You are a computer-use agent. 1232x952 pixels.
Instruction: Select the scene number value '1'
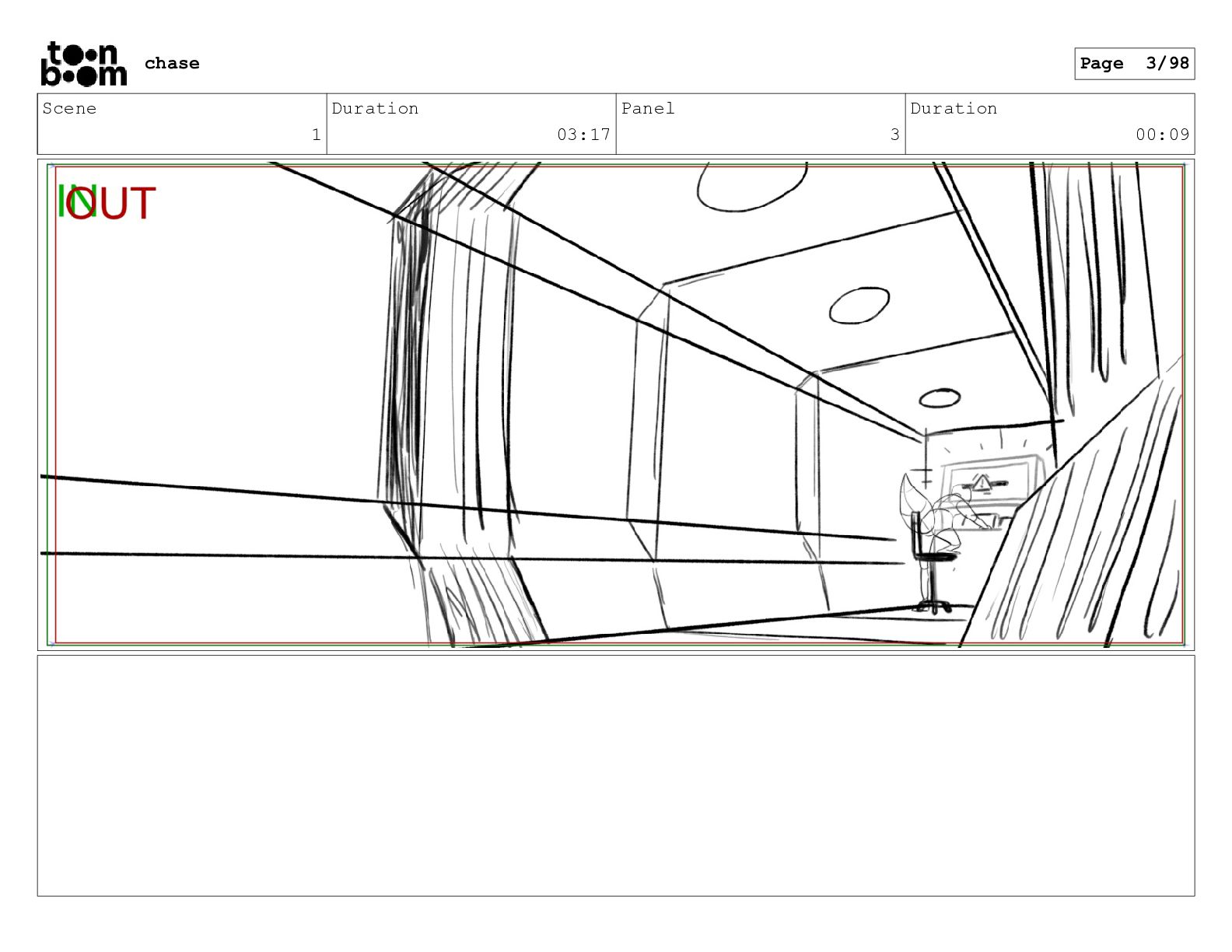316,135
